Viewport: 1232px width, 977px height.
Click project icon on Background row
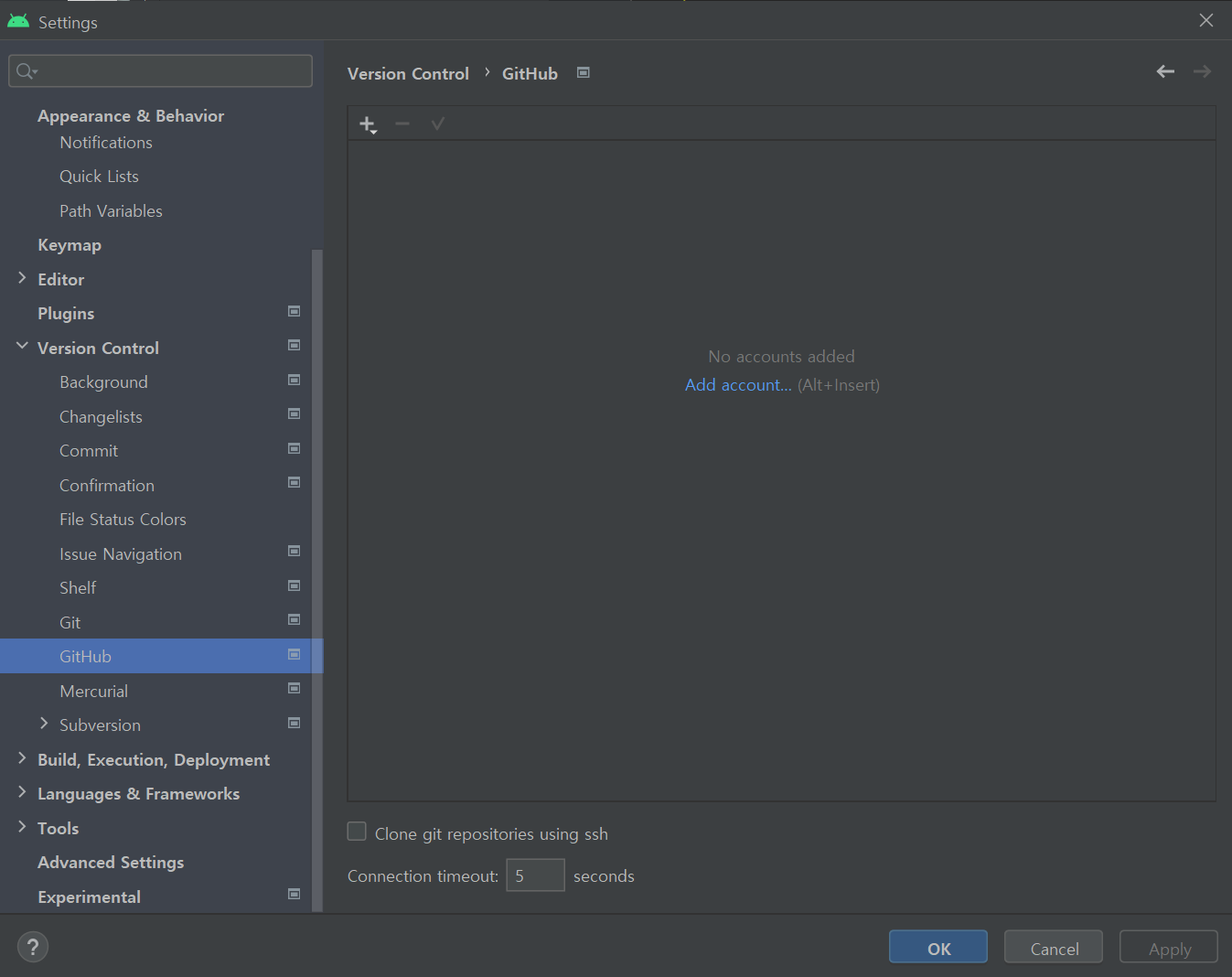tap(295, 380)
